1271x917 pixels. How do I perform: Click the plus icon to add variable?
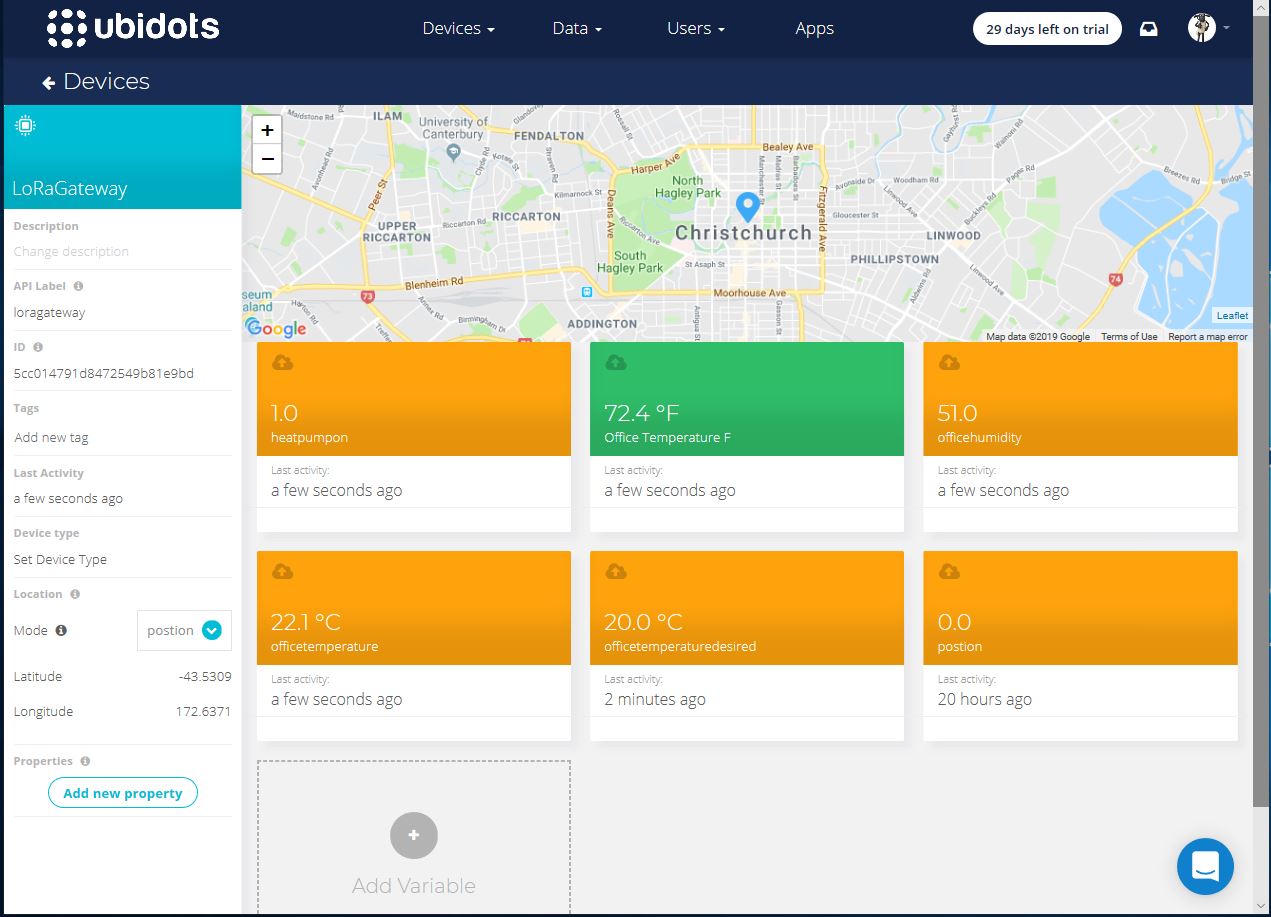click(x=414, y=835)
